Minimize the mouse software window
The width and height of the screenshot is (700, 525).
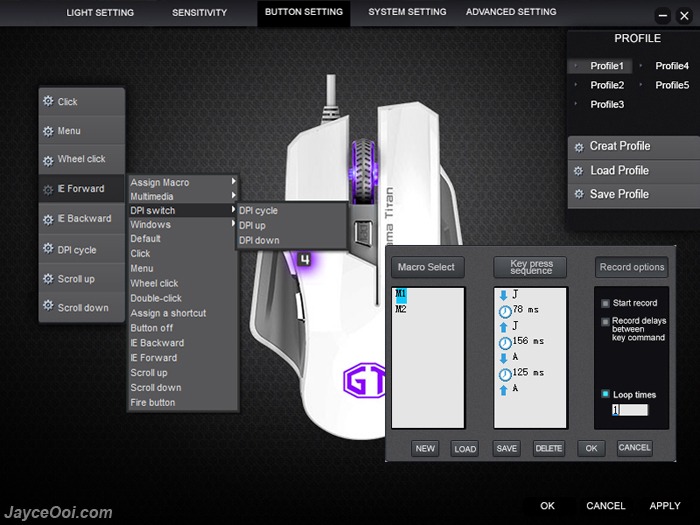pyautogui.click(x=663, y=17)
